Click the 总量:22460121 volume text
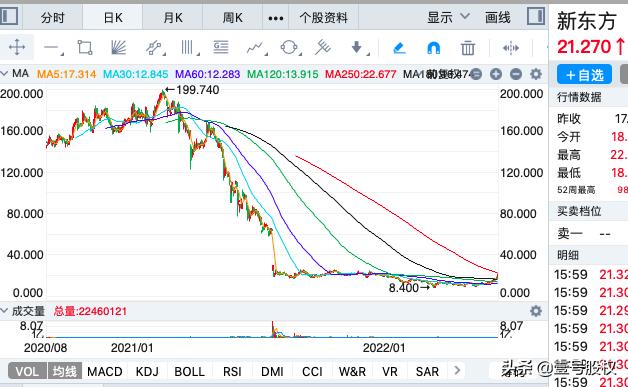 pyautogui.click(x=90, y=311)
